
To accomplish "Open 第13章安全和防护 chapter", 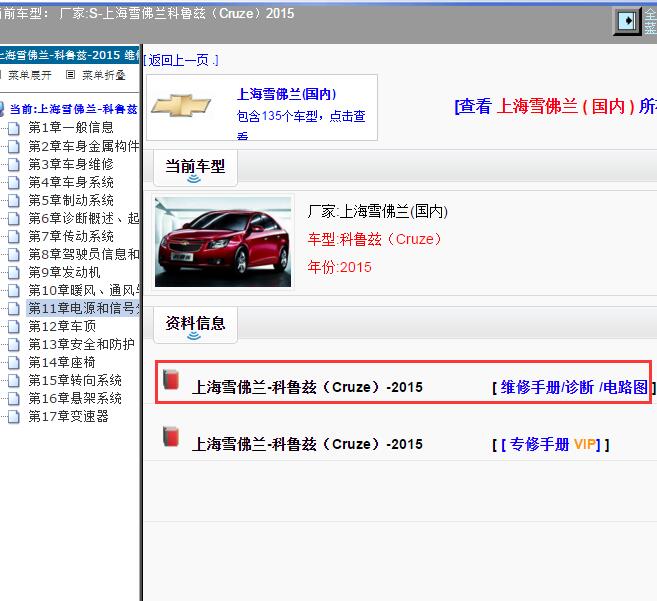I will (x=81, y=344).
